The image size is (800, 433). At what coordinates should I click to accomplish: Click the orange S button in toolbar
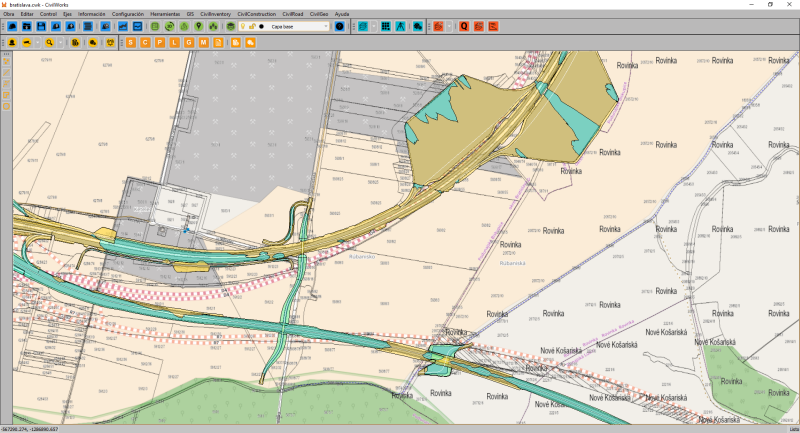(131, 43)
